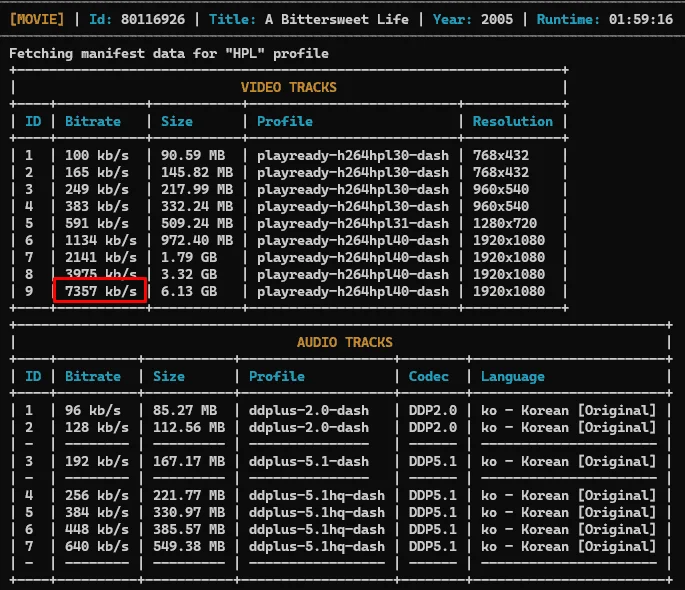Viewport: 685px width, 590px height.
Task: Click the 3.32 GB size cell
Action: click(189, 275)
